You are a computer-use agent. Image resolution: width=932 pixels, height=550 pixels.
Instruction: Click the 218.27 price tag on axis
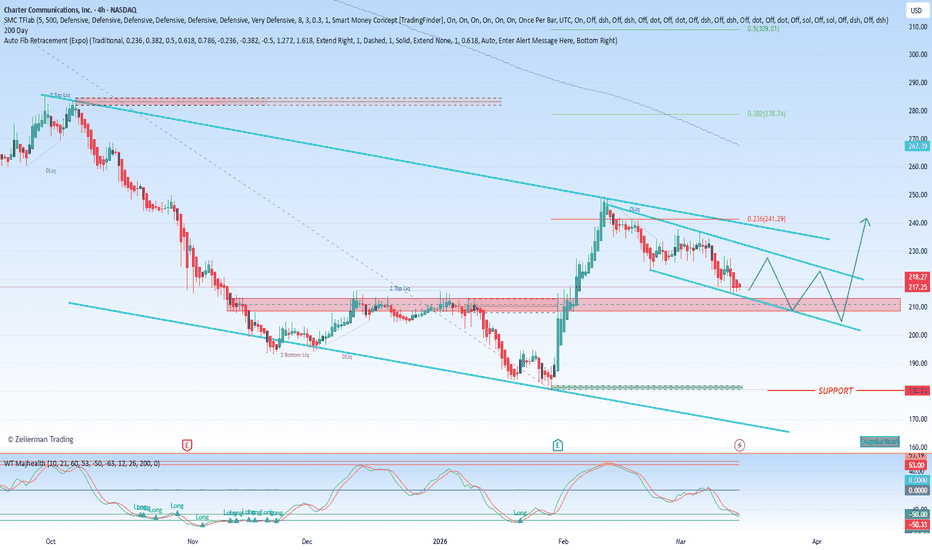(918, 277)
